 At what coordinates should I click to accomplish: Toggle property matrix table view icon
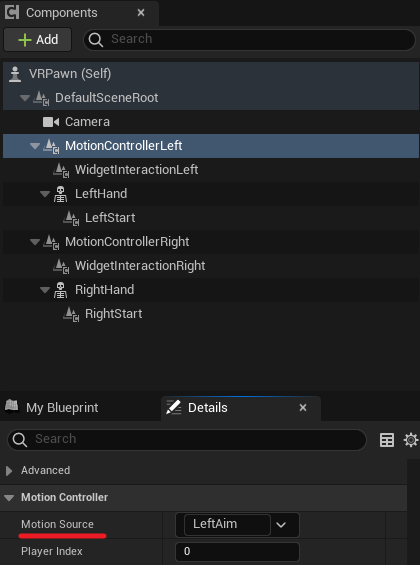coord(387,440)
